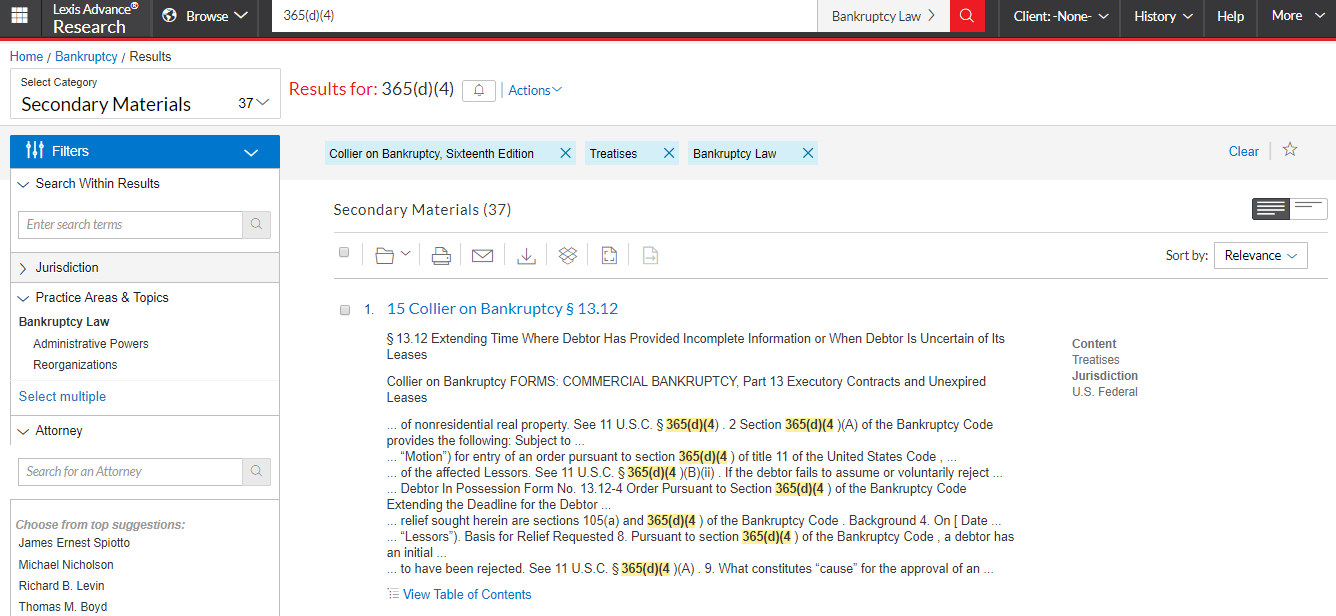Screen dimensions: 1336x616
Task: Clear all applied filters
Action: [x=1244, y=151]
